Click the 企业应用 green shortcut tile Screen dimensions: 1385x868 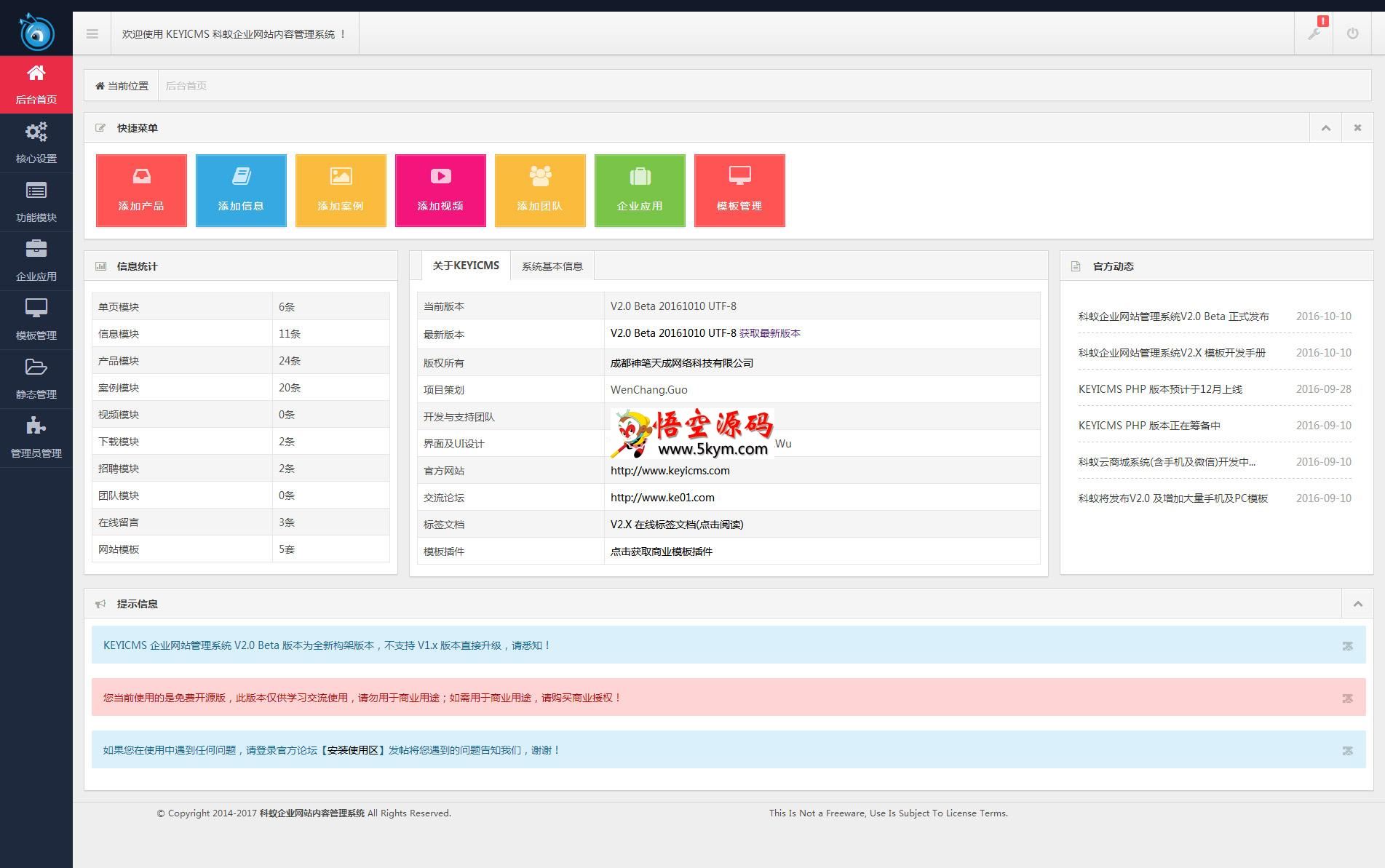click(640, 191)
